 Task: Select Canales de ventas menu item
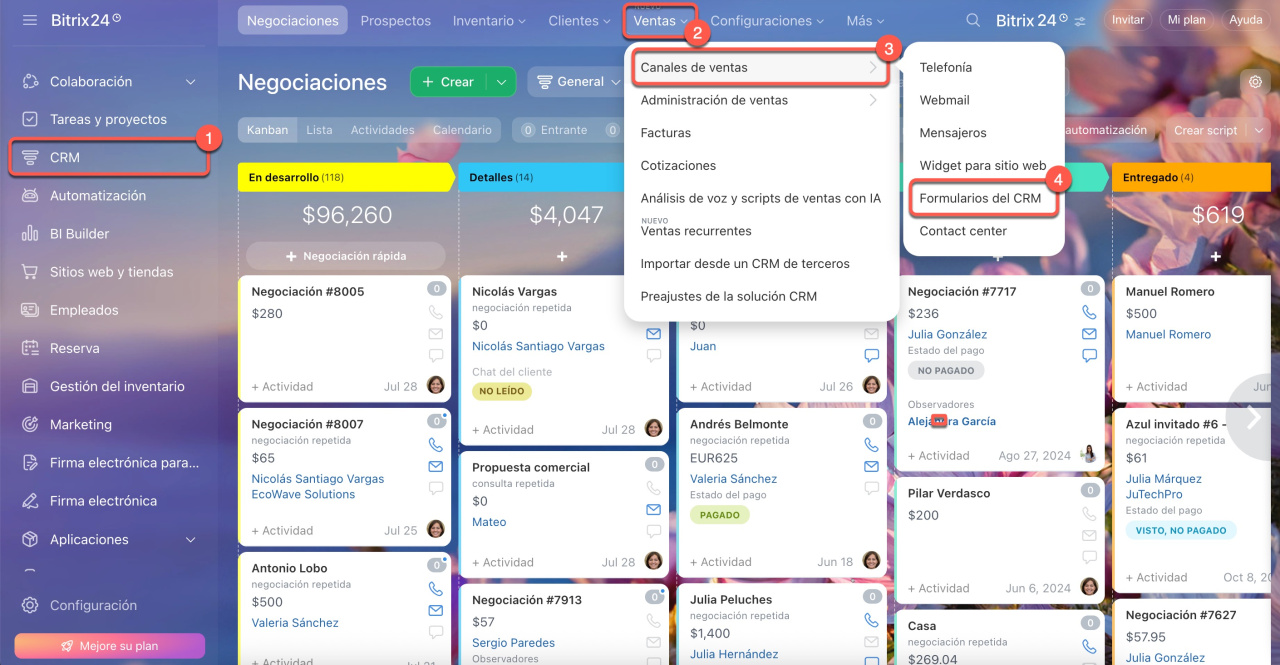760,67
